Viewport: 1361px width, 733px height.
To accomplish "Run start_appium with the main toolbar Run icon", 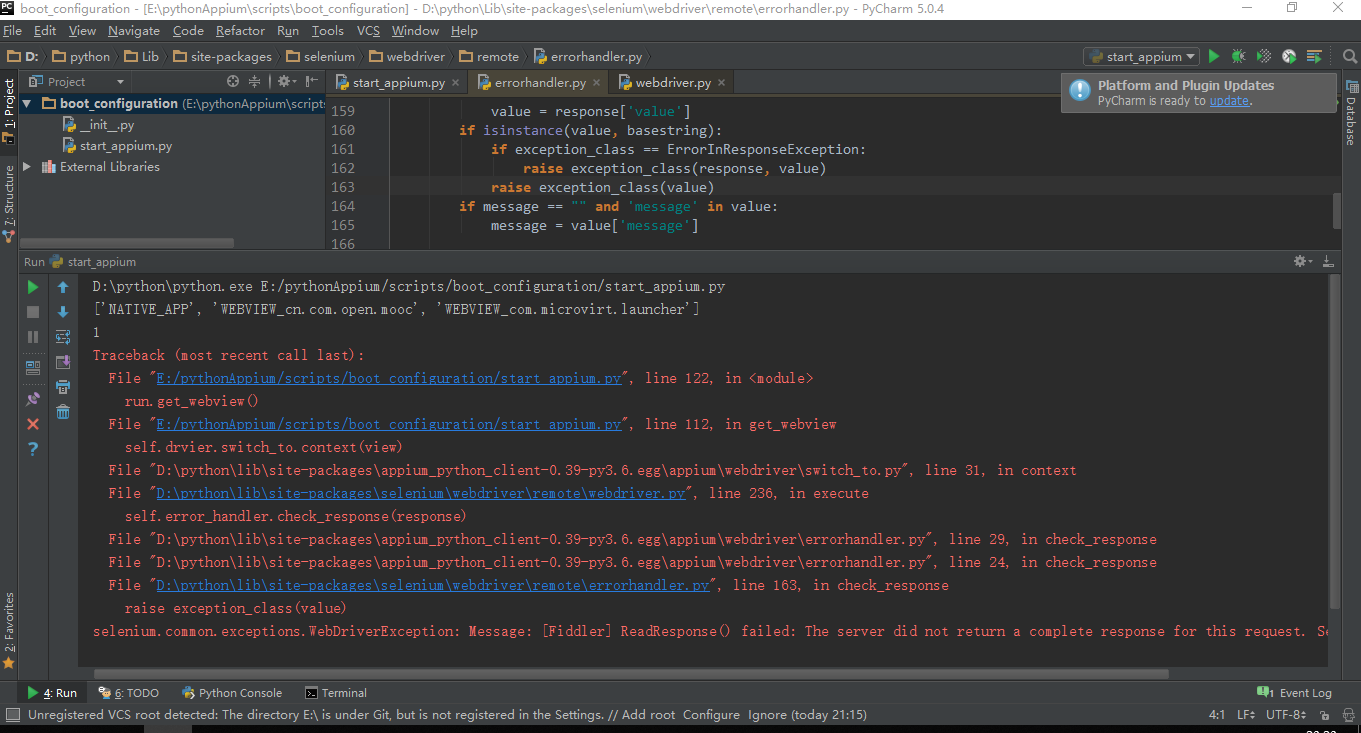I will [1214, 57].
